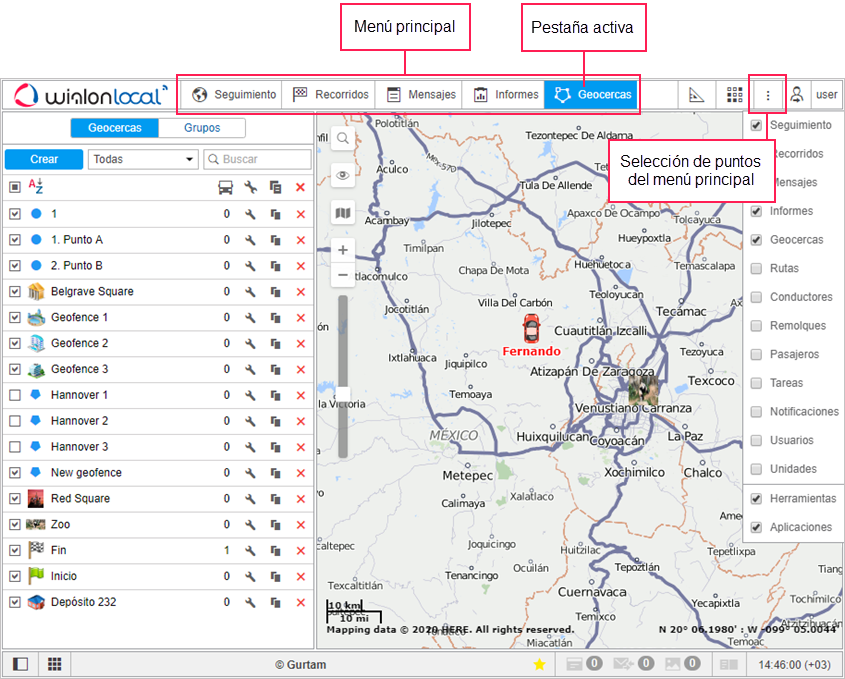Zoom in the map with plus button

coord(342,250)
